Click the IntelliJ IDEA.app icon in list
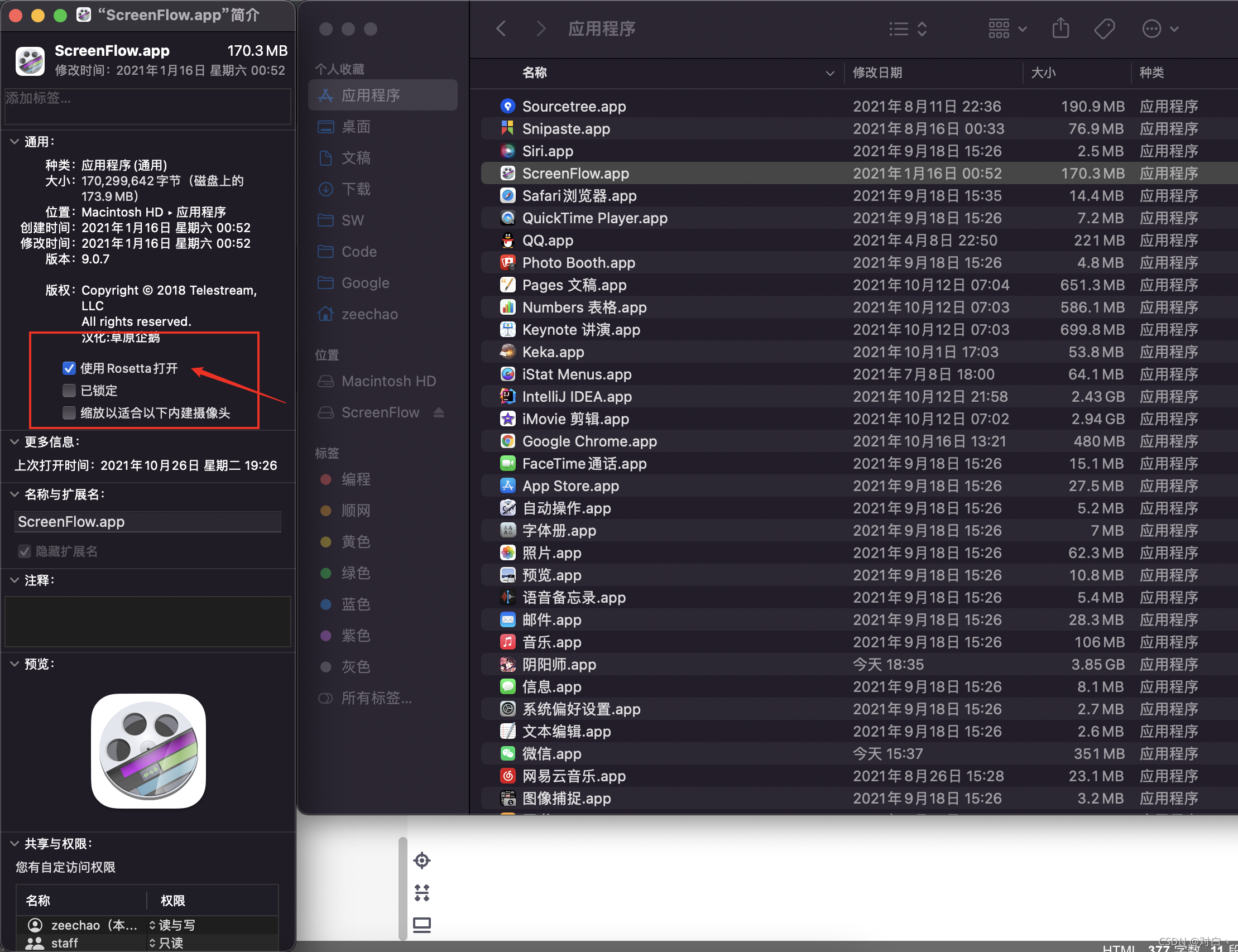The width and height of the screenshot is (1238, 952). tap(507, 396)
